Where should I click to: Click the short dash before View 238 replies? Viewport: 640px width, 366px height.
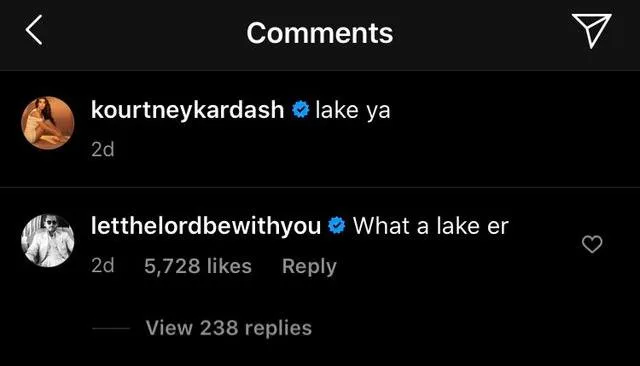pos(111,328)
